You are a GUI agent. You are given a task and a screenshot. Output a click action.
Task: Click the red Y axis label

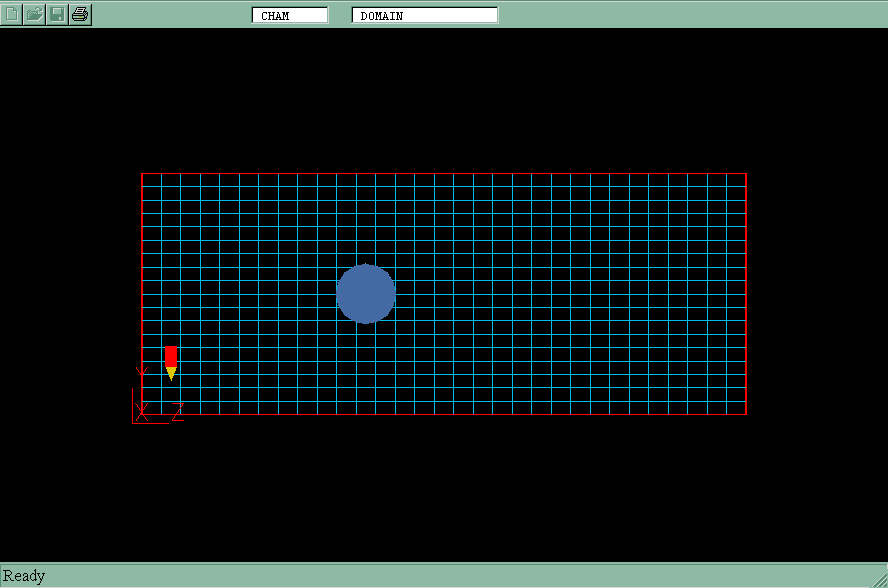(141, 372)
